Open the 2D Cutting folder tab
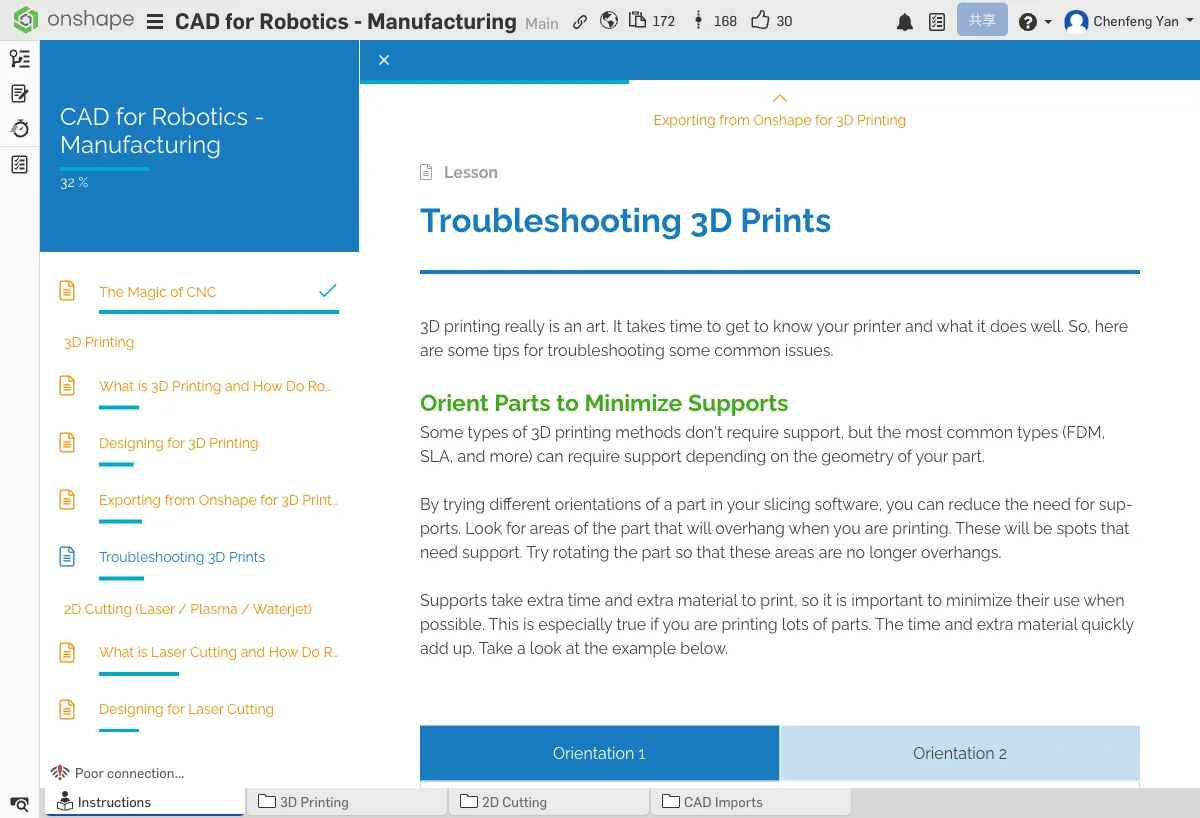This screenshot has width=1200, height=818. click(514, 802)
